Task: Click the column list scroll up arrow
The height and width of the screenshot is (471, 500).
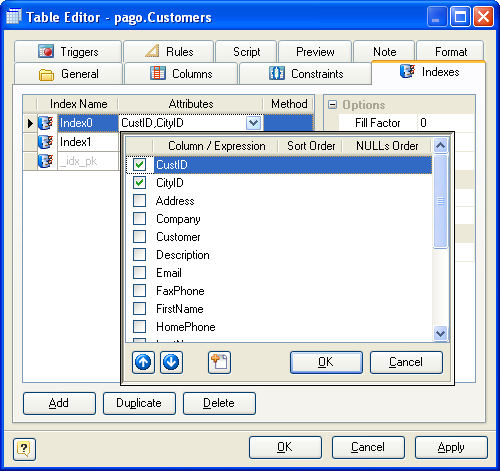Action: 440,145
